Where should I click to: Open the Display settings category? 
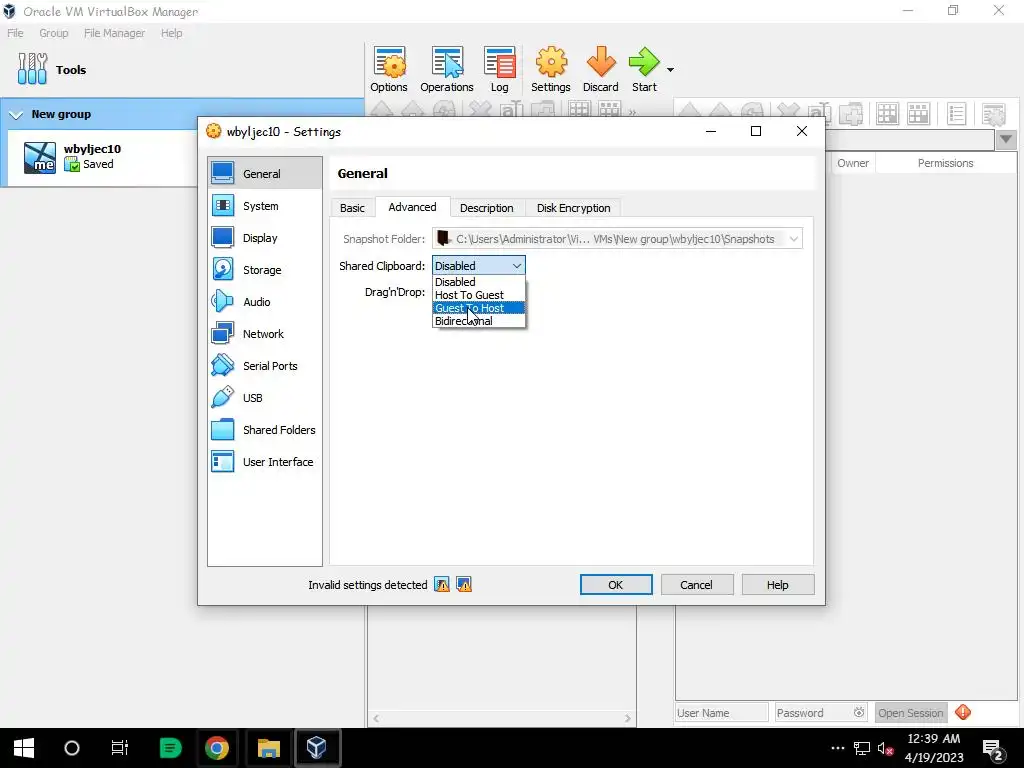click(264, 238)
